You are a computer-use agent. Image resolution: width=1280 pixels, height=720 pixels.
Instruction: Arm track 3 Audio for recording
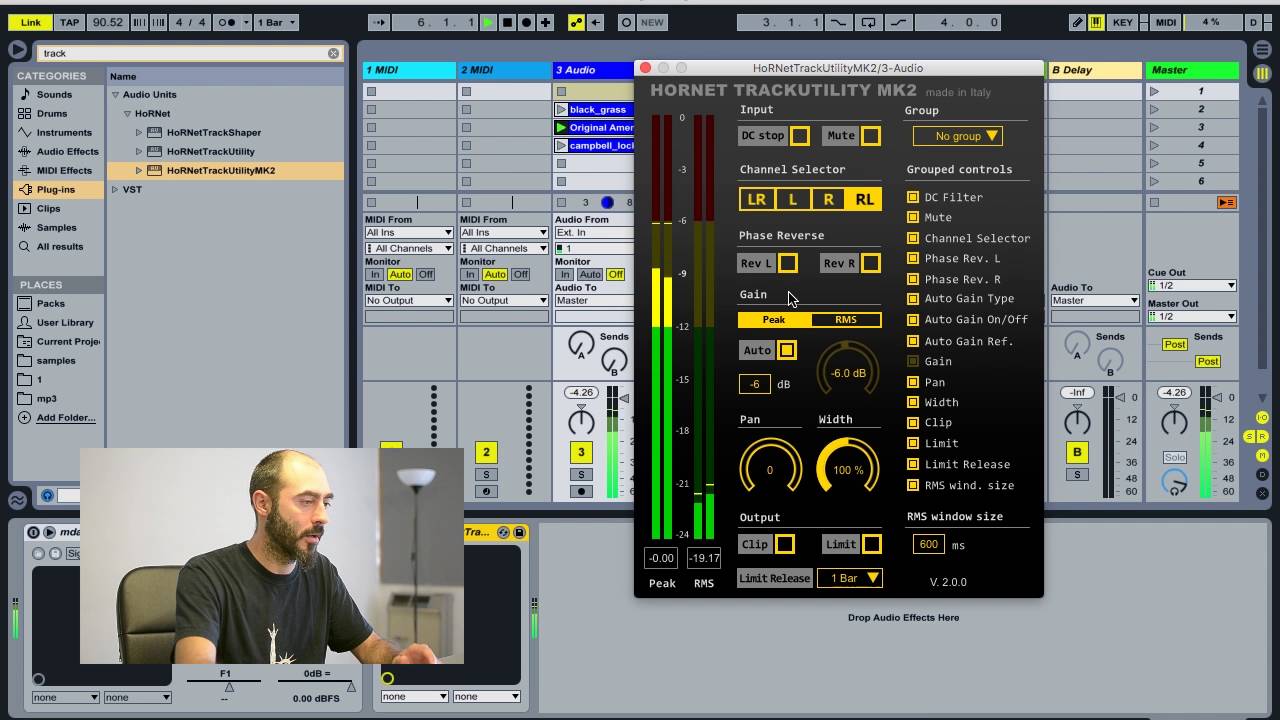[x=581, y=491]
